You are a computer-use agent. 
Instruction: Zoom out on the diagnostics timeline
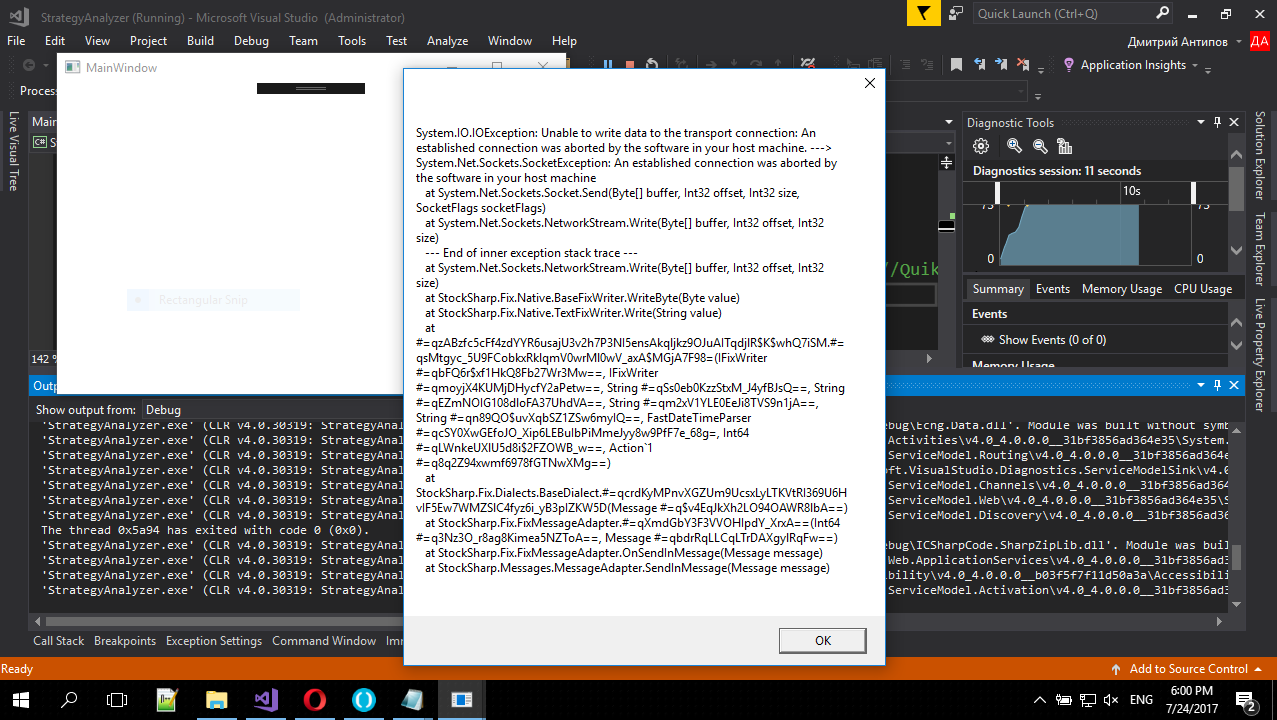tap(1039, 146)
